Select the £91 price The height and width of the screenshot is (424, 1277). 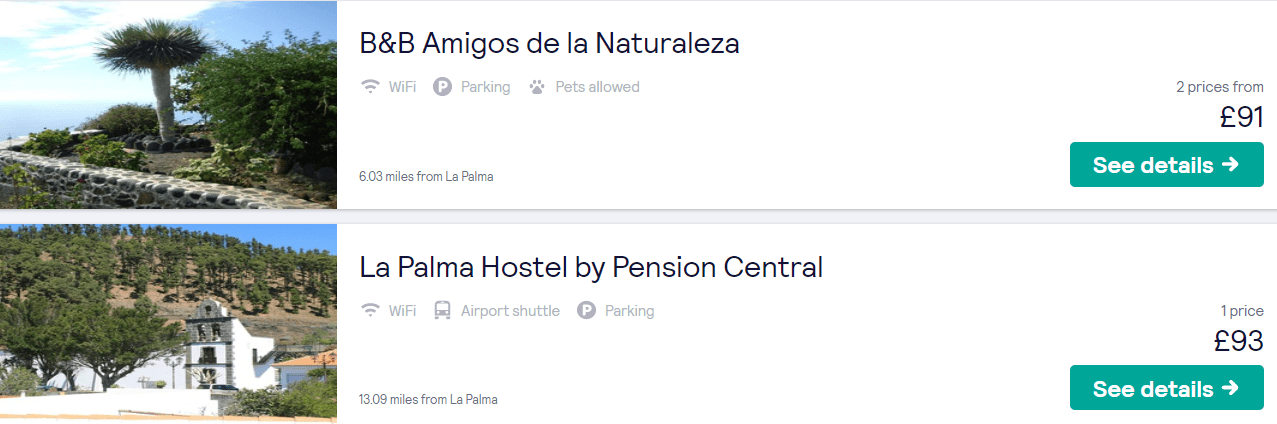1241,117
